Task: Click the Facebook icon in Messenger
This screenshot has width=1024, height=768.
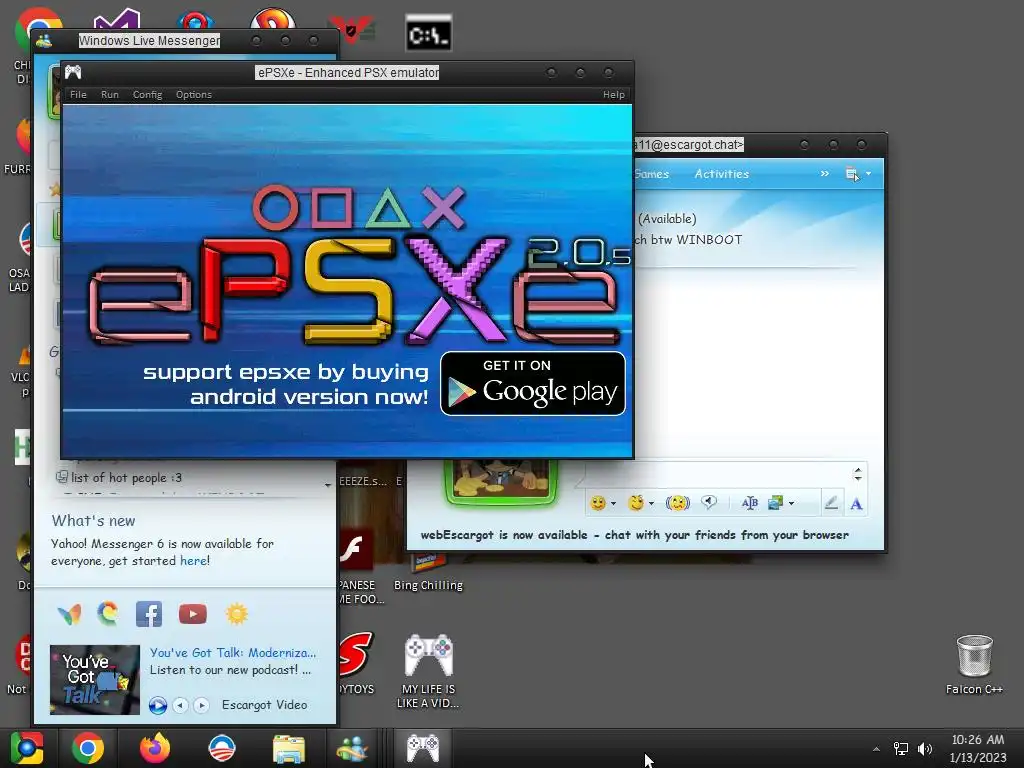Action: (x=149, y=614)
